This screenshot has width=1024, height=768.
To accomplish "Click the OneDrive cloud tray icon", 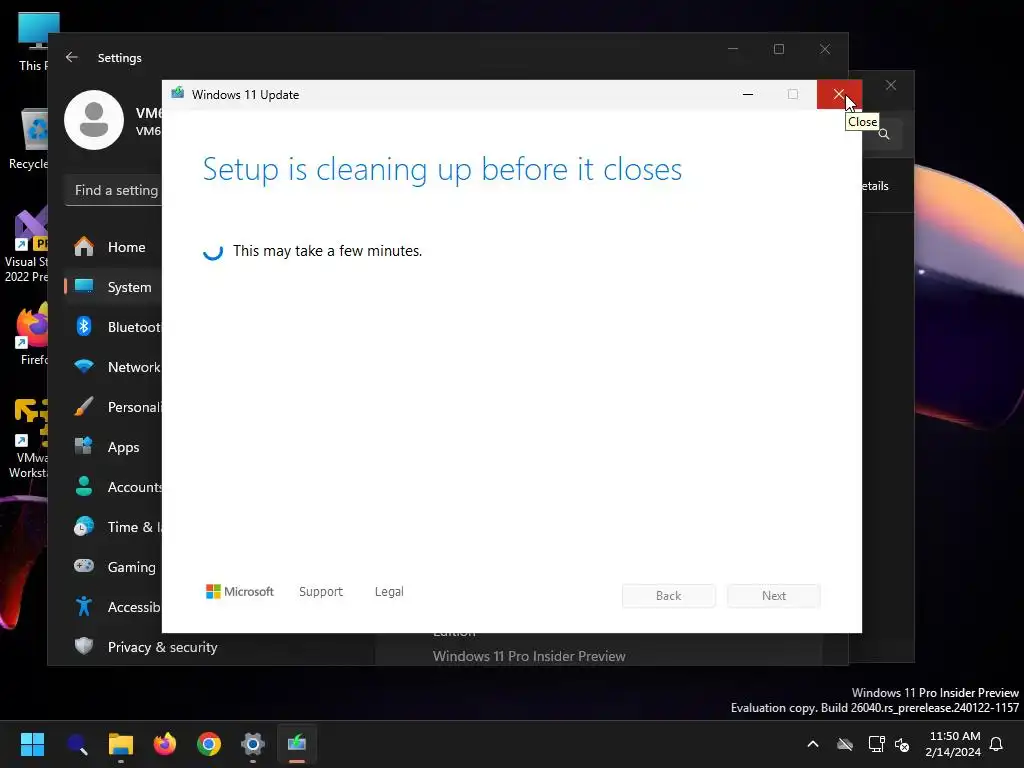I will (845, 744).
